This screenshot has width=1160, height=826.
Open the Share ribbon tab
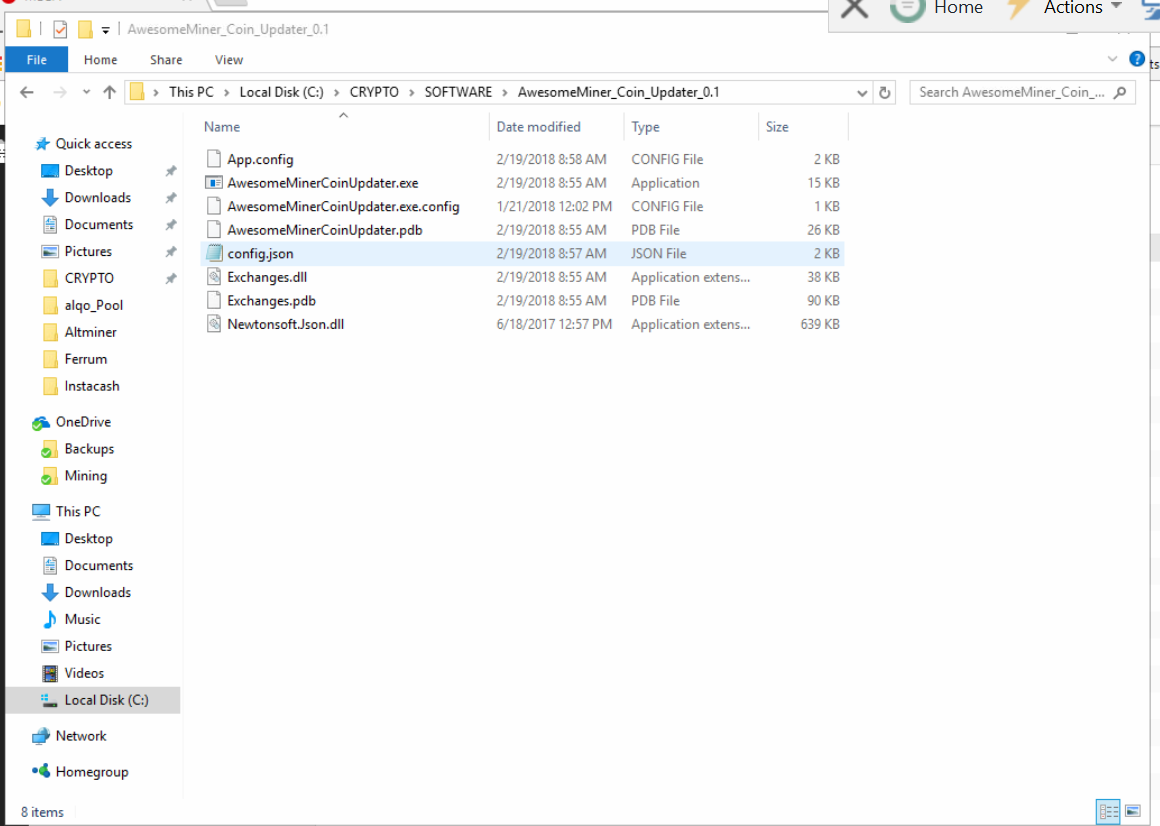coord(166,60)
